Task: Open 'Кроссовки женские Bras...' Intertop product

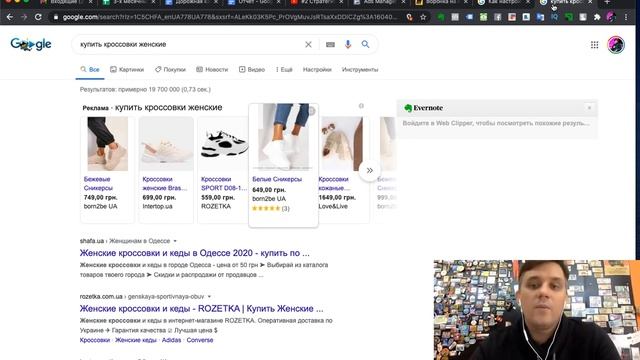Action: 164,184
